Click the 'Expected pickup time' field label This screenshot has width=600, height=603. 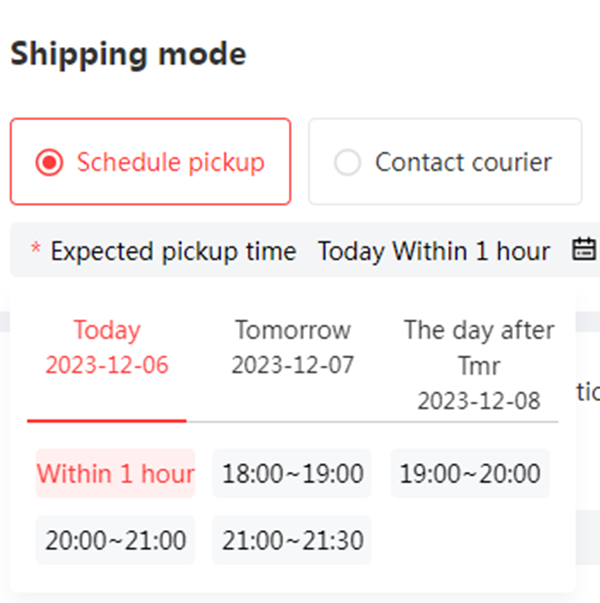tap(172, 251)
